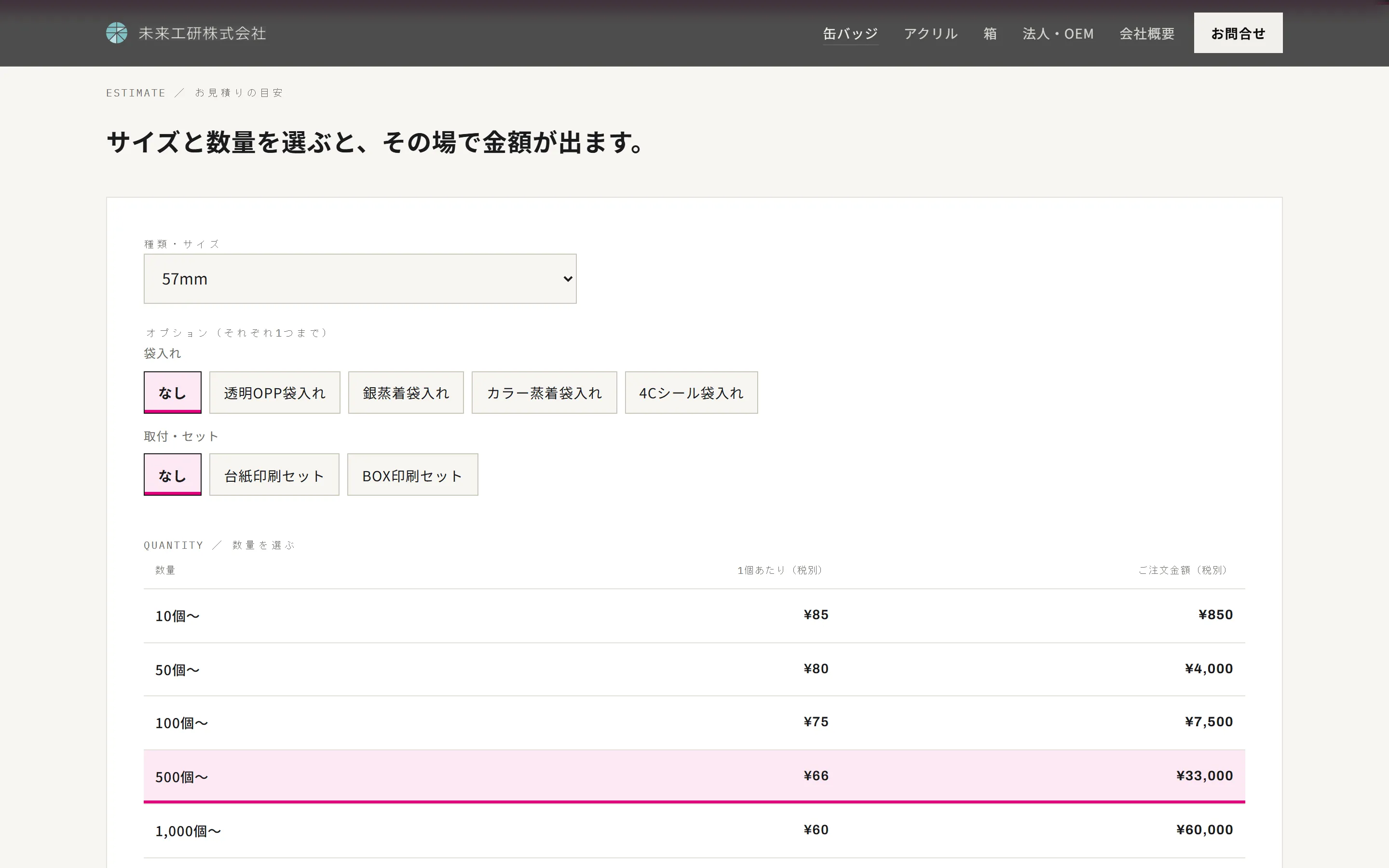Click the ¥7,500 order amount
Image resolution: width=1389 pixels, height=868 pixels.
coord(1209,721)
